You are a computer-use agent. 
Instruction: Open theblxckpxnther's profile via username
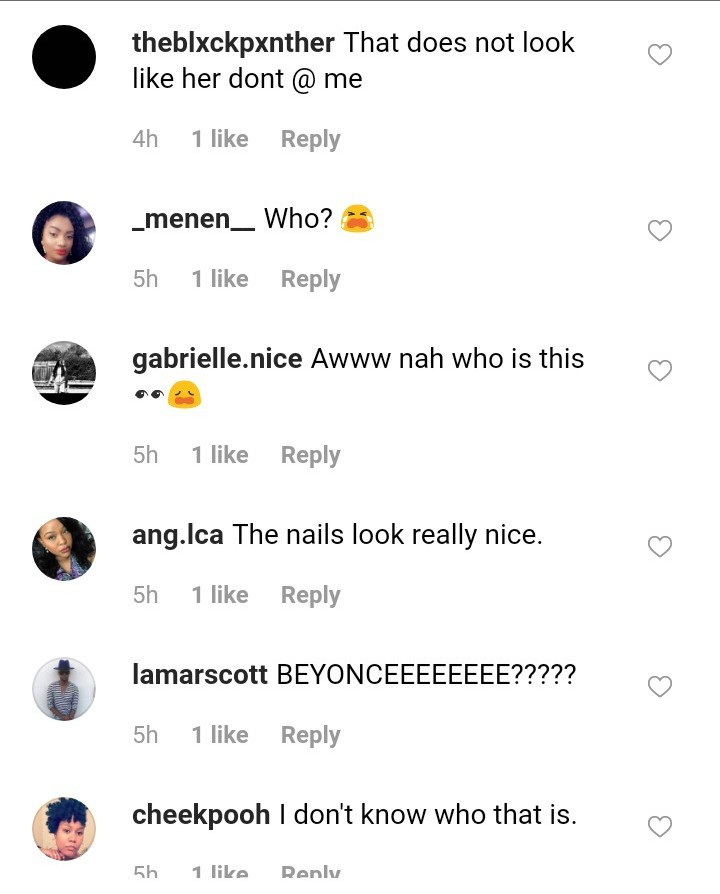233,43
